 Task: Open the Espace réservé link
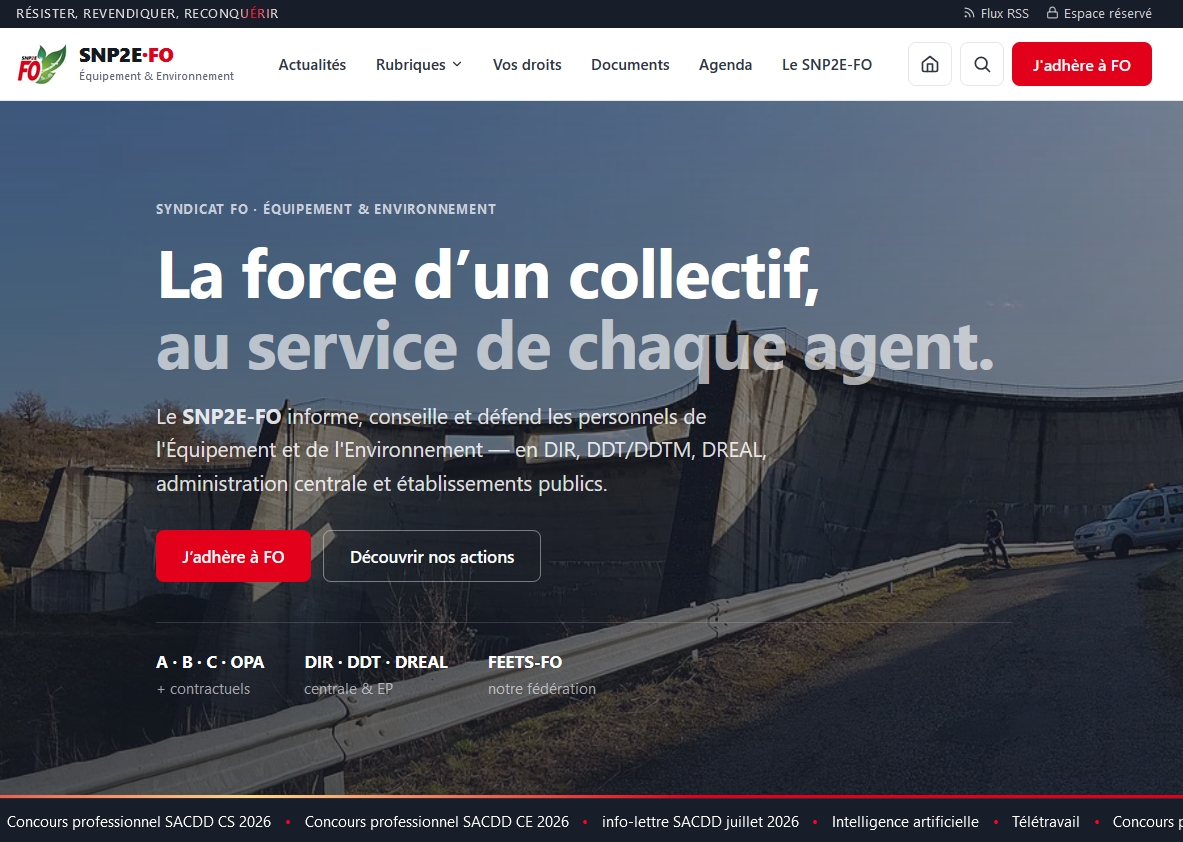(x=1099, y=14)
